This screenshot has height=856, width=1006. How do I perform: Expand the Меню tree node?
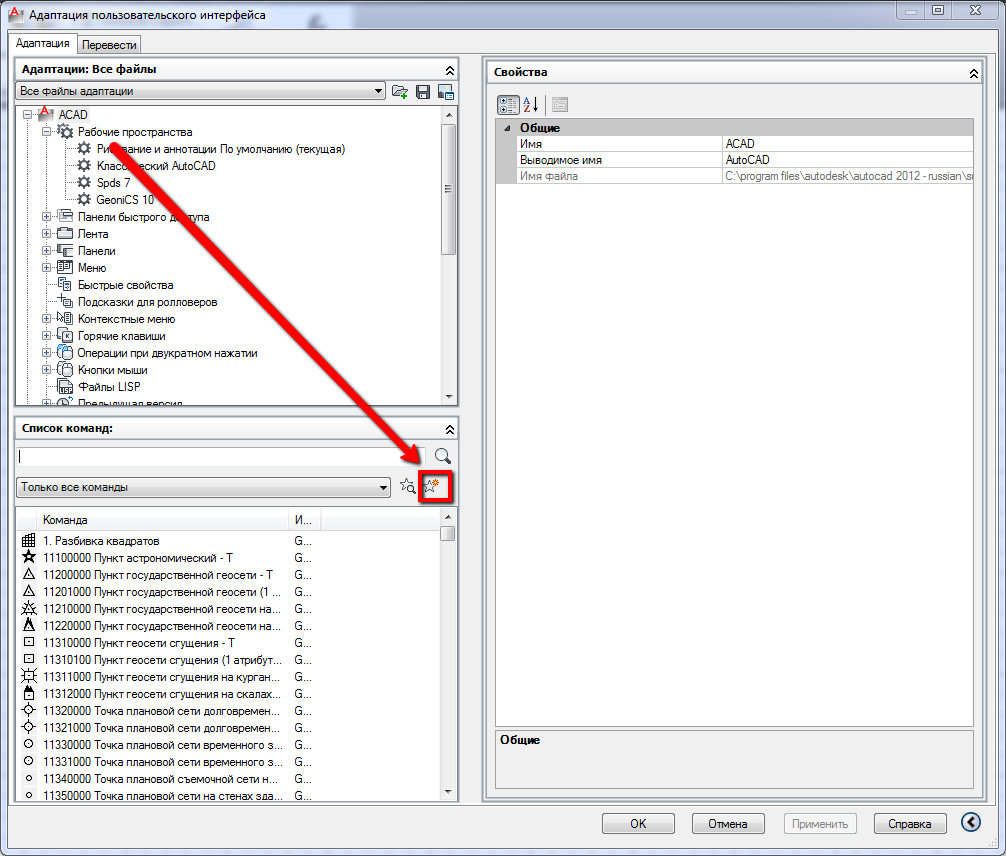[x=46, y=268]
